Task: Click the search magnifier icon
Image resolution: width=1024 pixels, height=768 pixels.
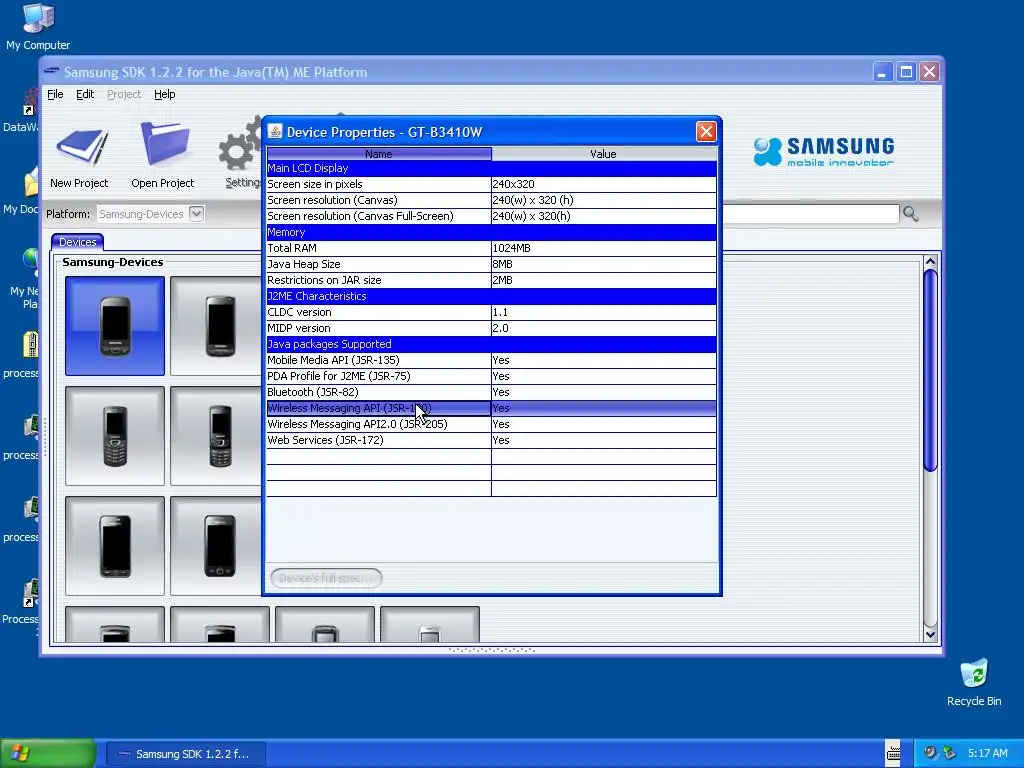Action: pos(910,214)
